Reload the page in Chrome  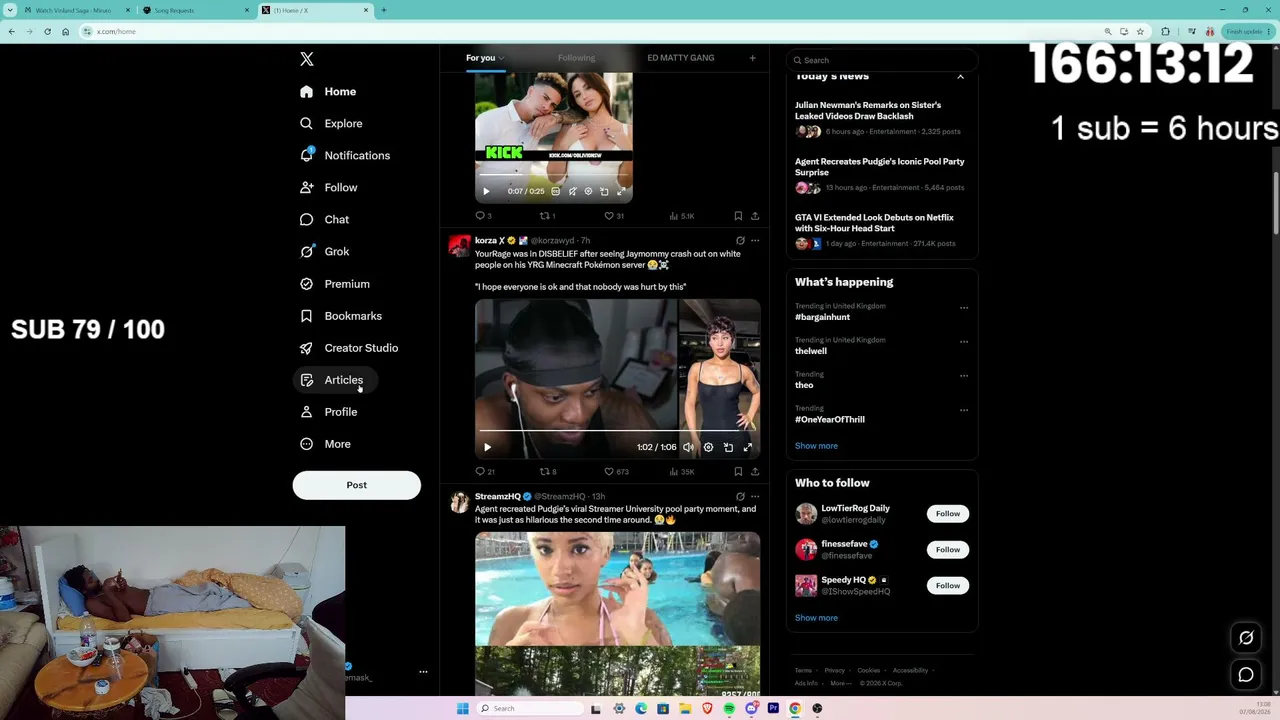pyautogui.click(x=47, y=31)
